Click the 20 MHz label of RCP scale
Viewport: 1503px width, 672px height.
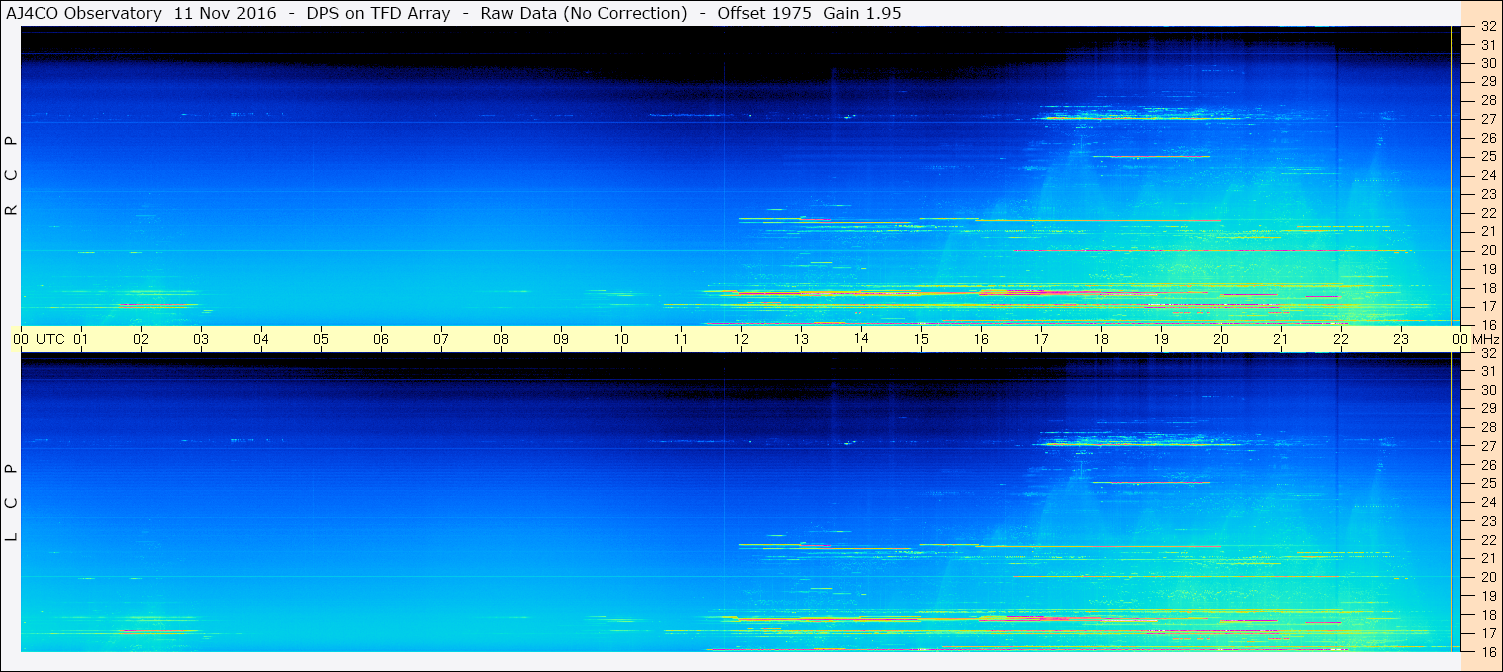coord(1487,250)
